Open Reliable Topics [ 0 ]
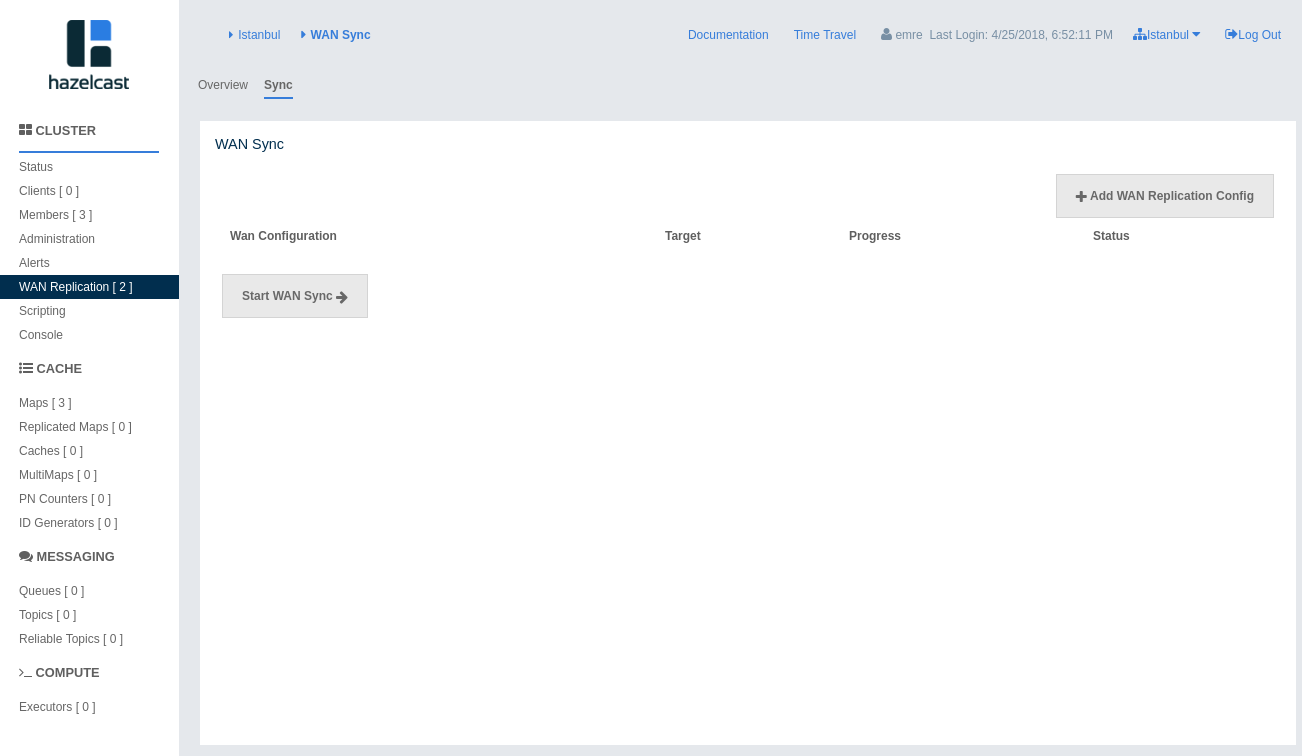The image size is (1302, 756). click(71, 639)
